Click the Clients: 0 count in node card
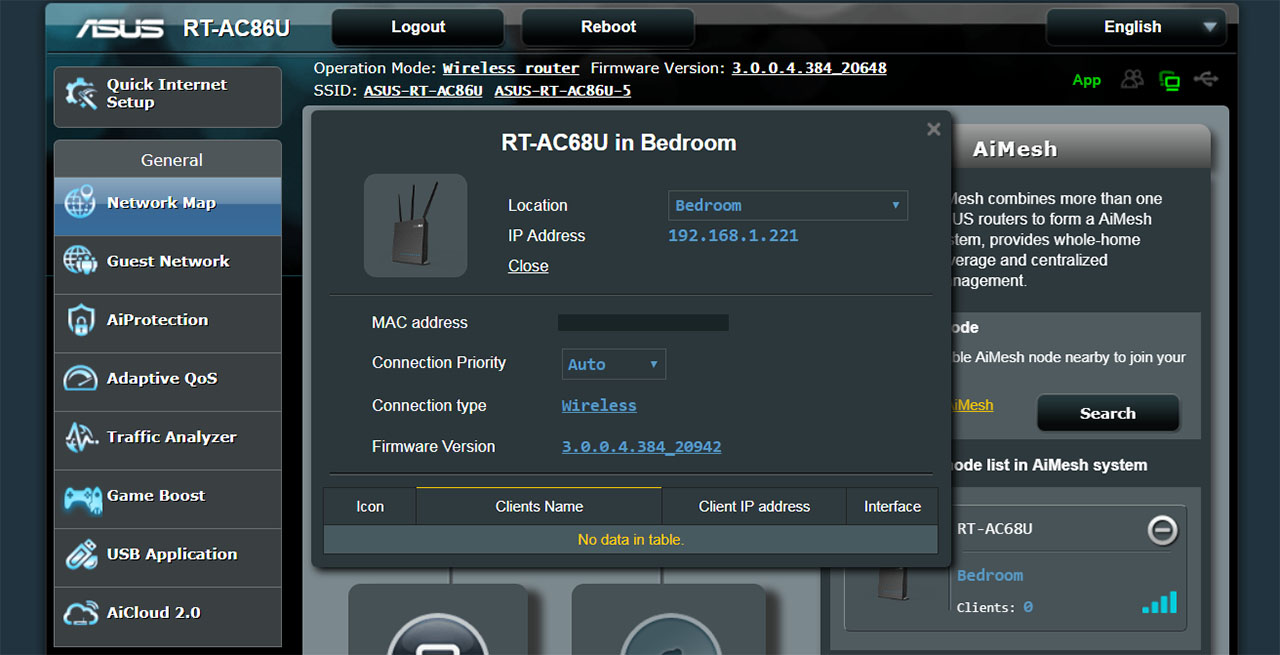The width and height of the screenshot is (1280, 655). tap(995, 607)
